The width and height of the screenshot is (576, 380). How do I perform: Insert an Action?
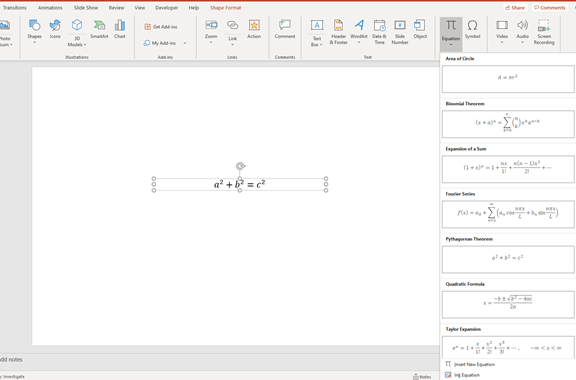(x=254, y=29)
